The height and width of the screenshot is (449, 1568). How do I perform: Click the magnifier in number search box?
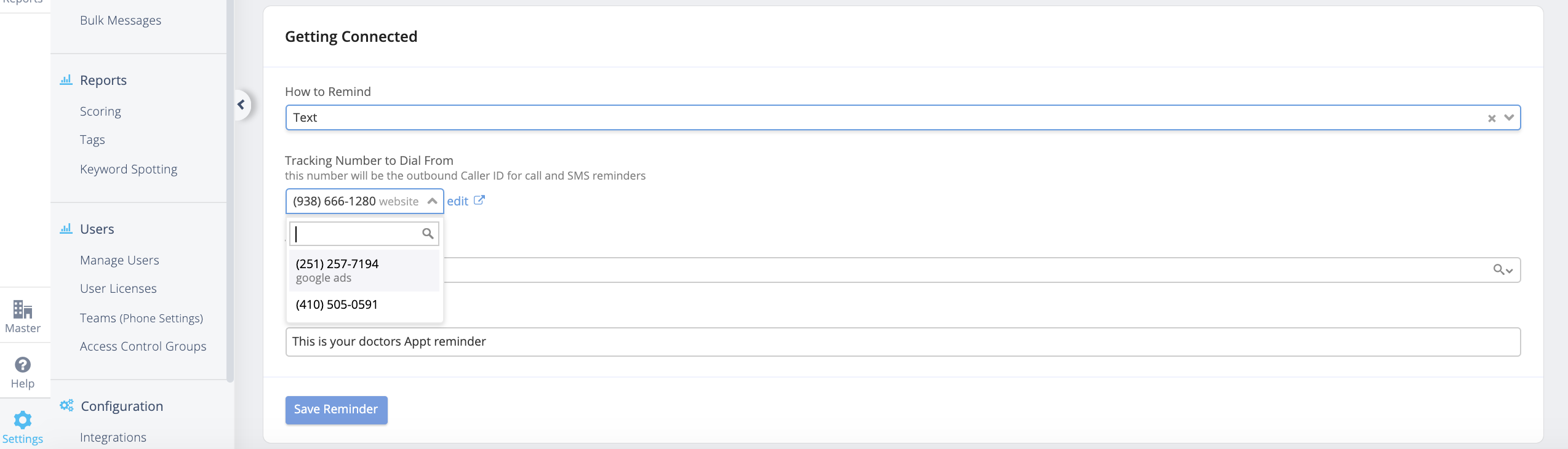(x=428, y=234)
